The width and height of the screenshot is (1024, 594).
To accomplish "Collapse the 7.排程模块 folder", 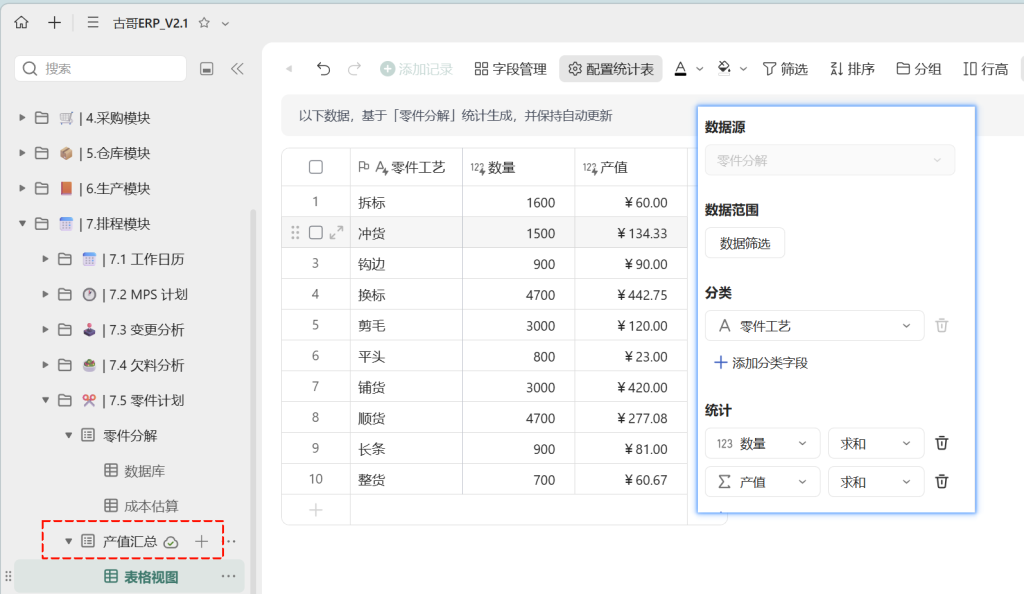I will click(22, 223).
